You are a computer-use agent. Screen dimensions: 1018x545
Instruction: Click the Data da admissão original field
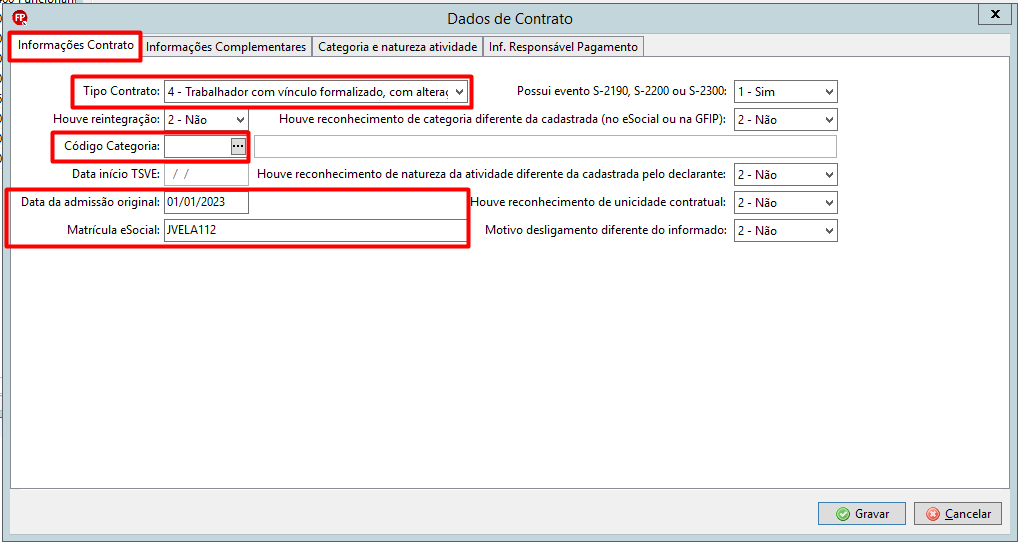tap(206, 203)
